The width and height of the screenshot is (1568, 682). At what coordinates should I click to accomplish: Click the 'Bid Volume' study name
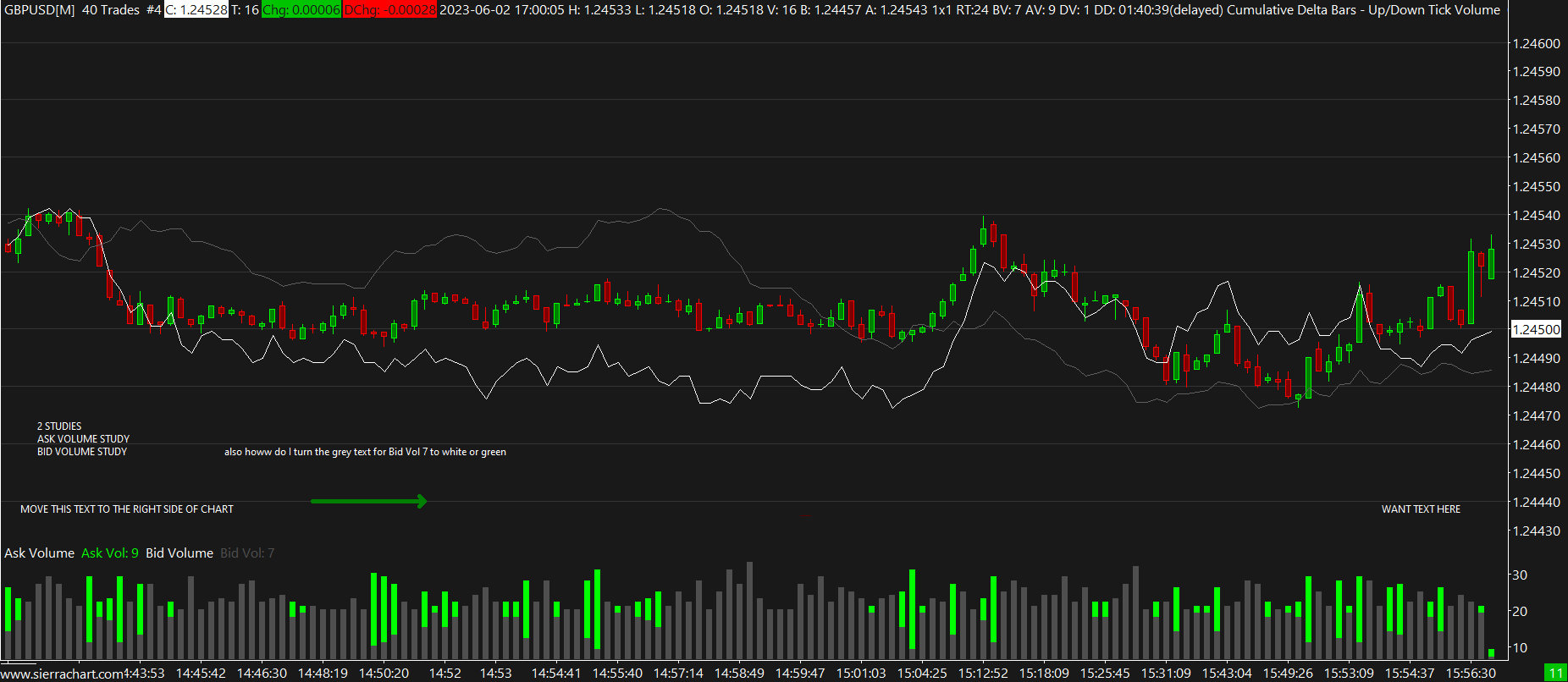pos(179,553)
